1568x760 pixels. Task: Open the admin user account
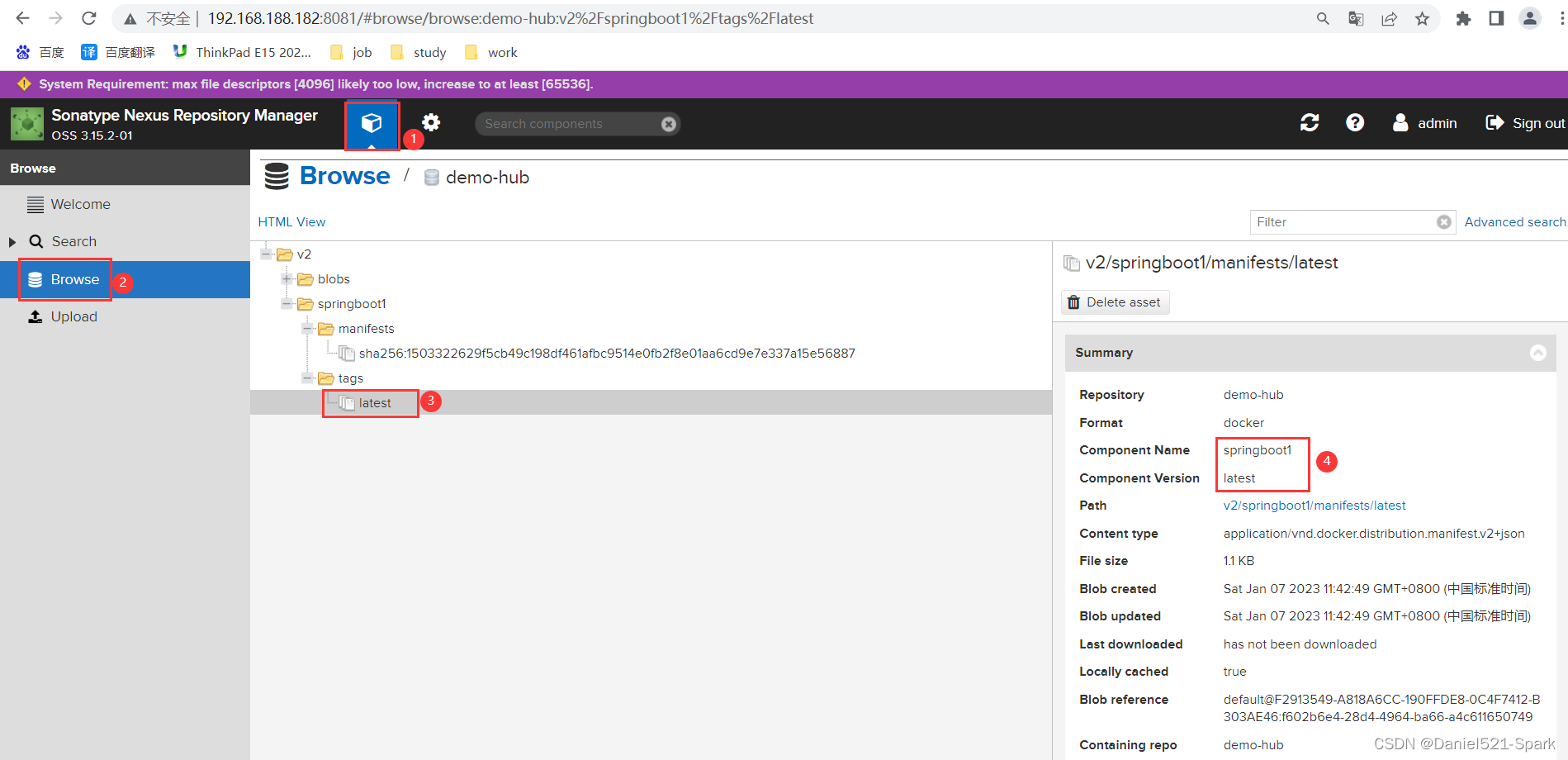(1424, 123)
